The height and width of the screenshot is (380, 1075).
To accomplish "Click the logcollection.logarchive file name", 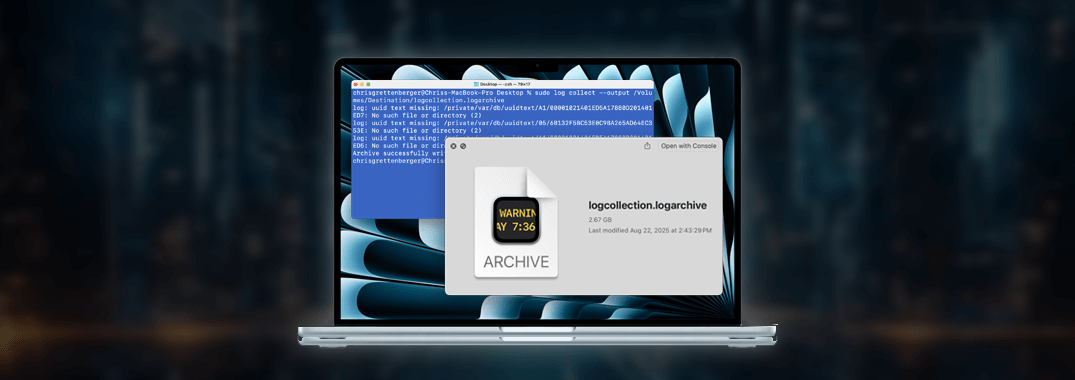I will pyautogui.click(x=648, y=205).
